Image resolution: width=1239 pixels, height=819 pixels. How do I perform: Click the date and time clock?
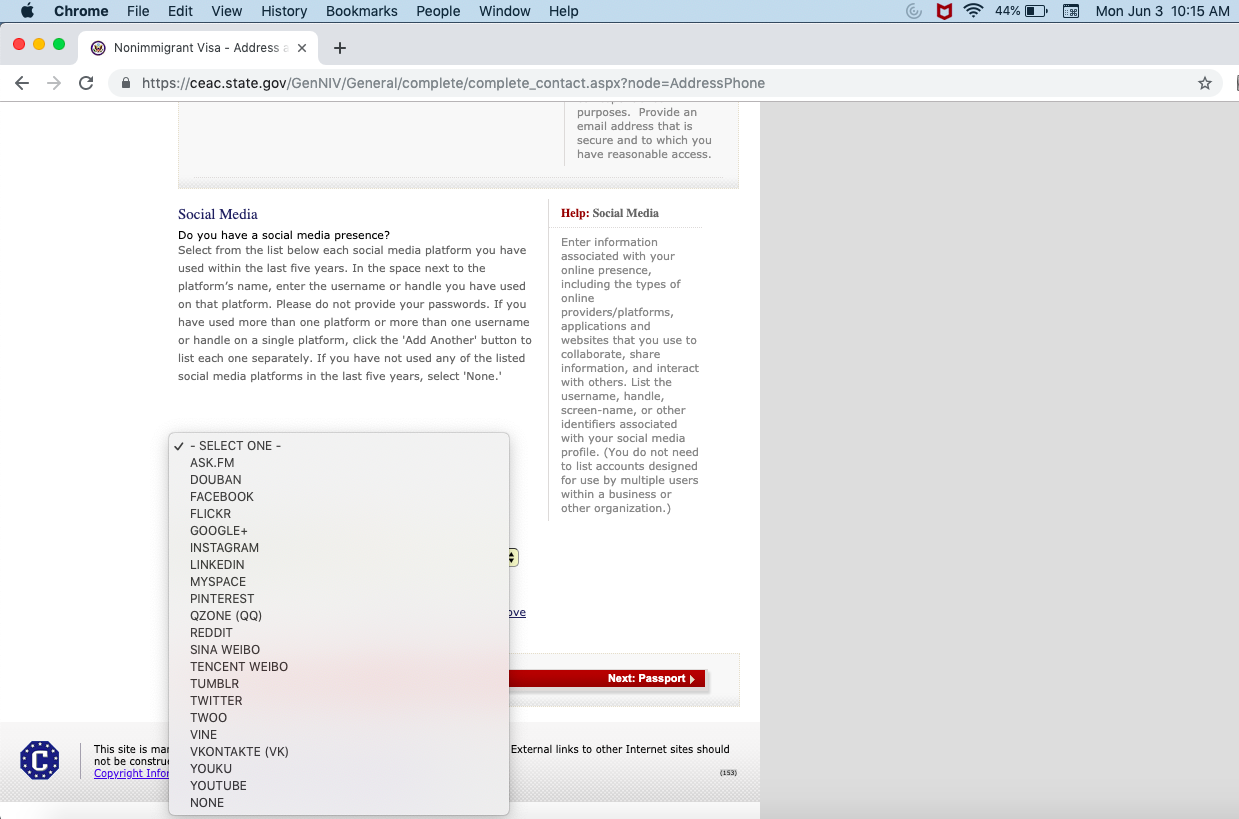pos(1162,11)
